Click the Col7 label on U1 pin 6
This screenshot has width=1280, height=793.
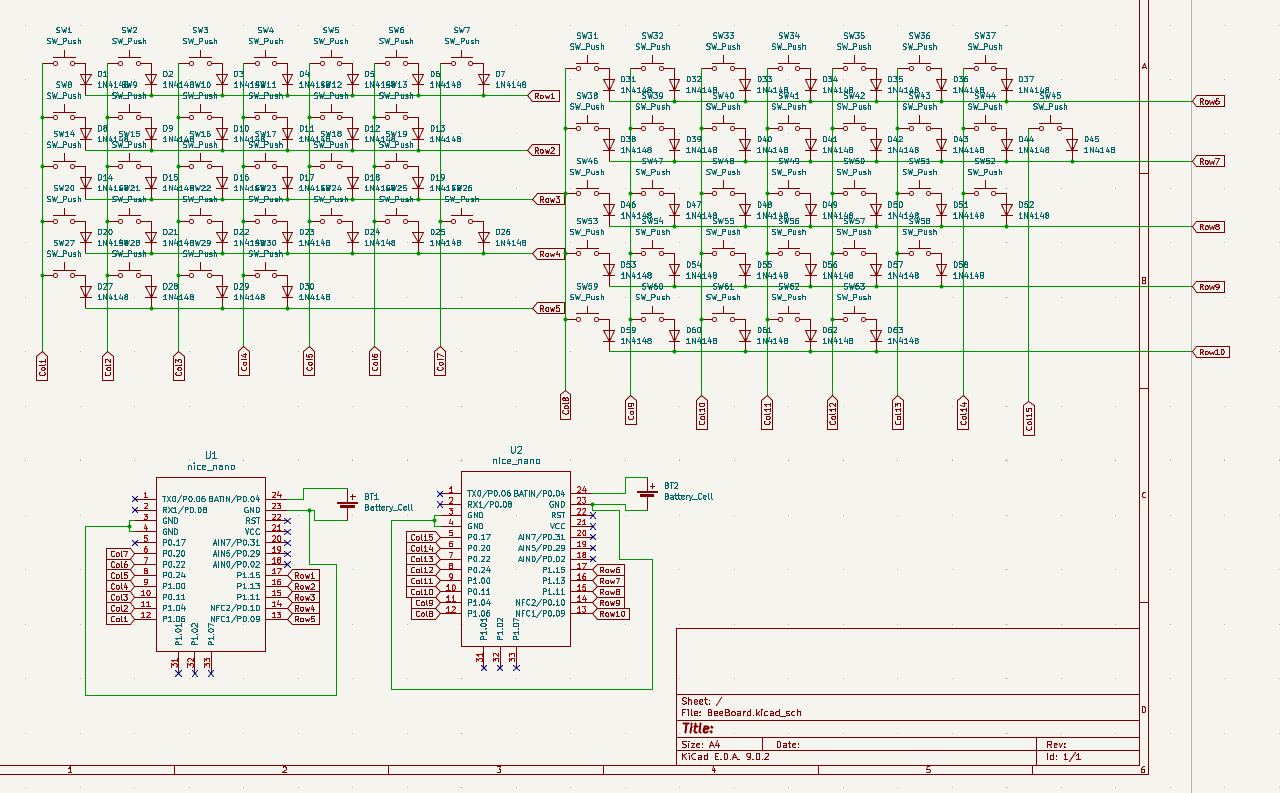pyautogui.click(x=119, y=554)
